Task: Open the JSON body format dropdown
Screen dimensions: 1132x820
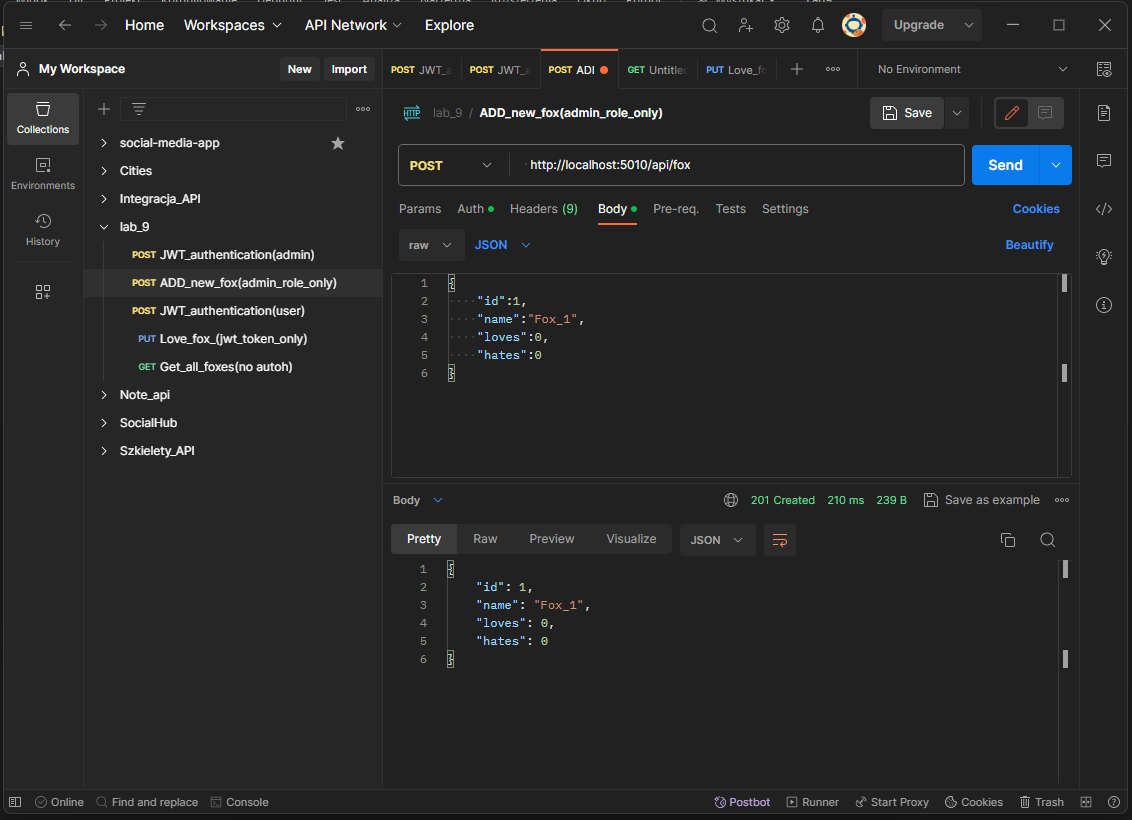Action: [502, 245]
